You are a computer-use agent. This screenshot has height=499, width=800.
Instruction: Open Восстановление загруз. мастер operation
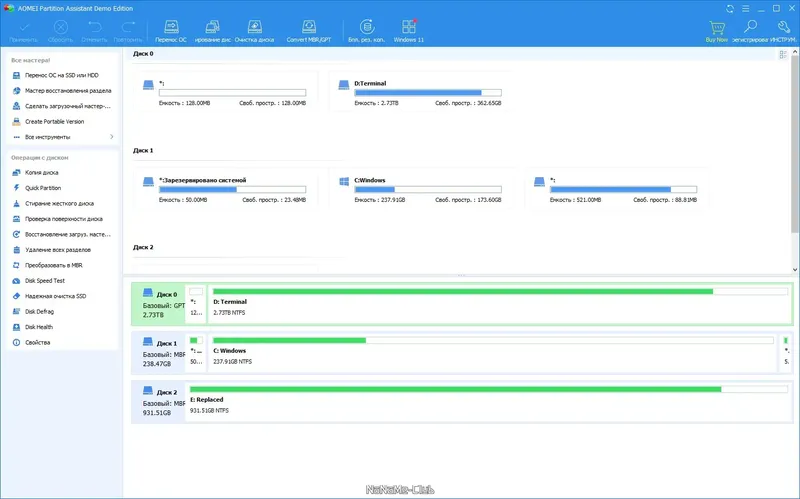pos(61,234)
